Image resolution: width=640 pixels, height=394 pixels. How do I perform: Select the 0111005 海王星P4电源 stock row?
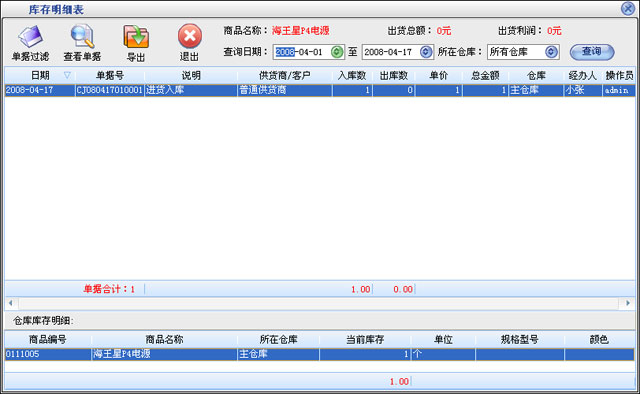[320, 354]
